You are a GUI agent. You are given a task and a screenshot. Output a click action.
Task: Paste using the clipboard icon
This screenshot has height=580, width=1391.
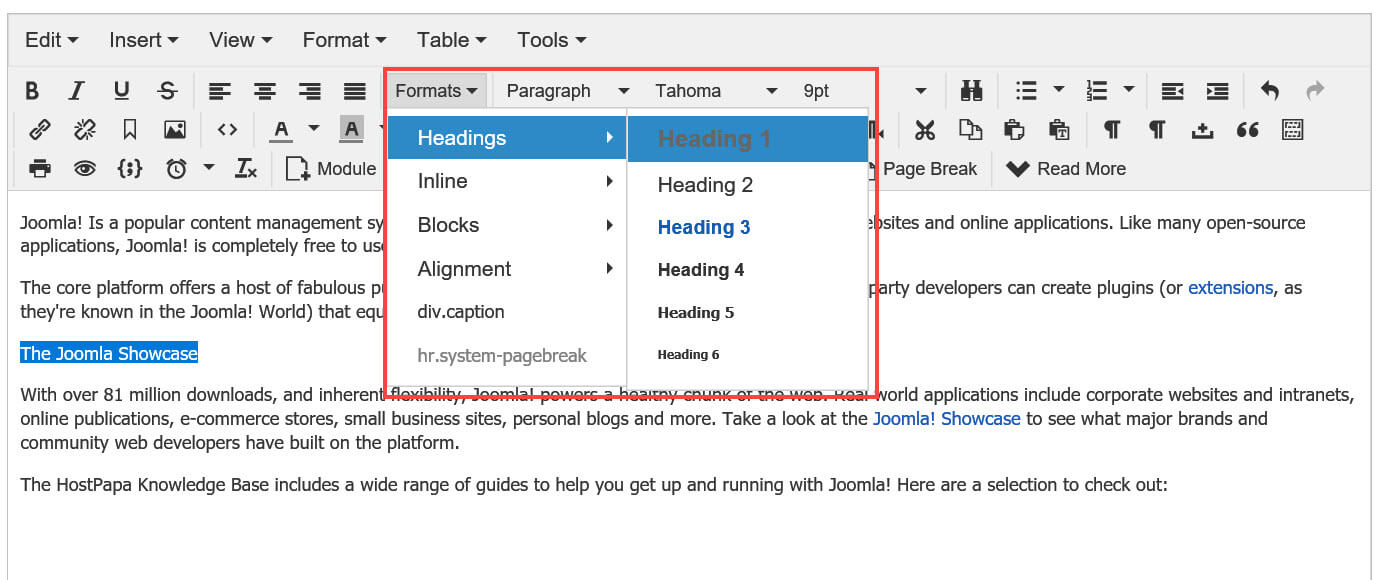[x=1014, y=130]
